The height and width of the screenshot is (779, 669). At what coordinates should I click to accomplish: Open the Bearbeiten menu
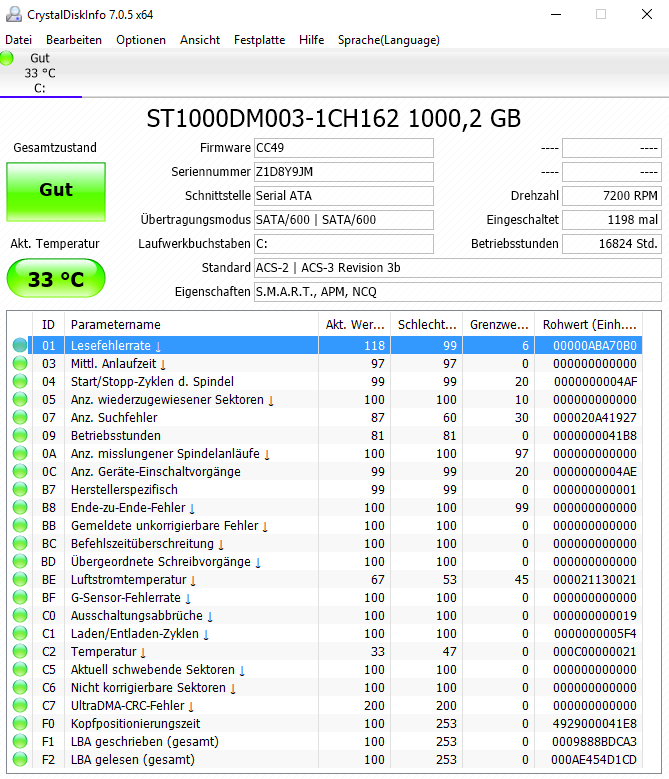(74, 40)
